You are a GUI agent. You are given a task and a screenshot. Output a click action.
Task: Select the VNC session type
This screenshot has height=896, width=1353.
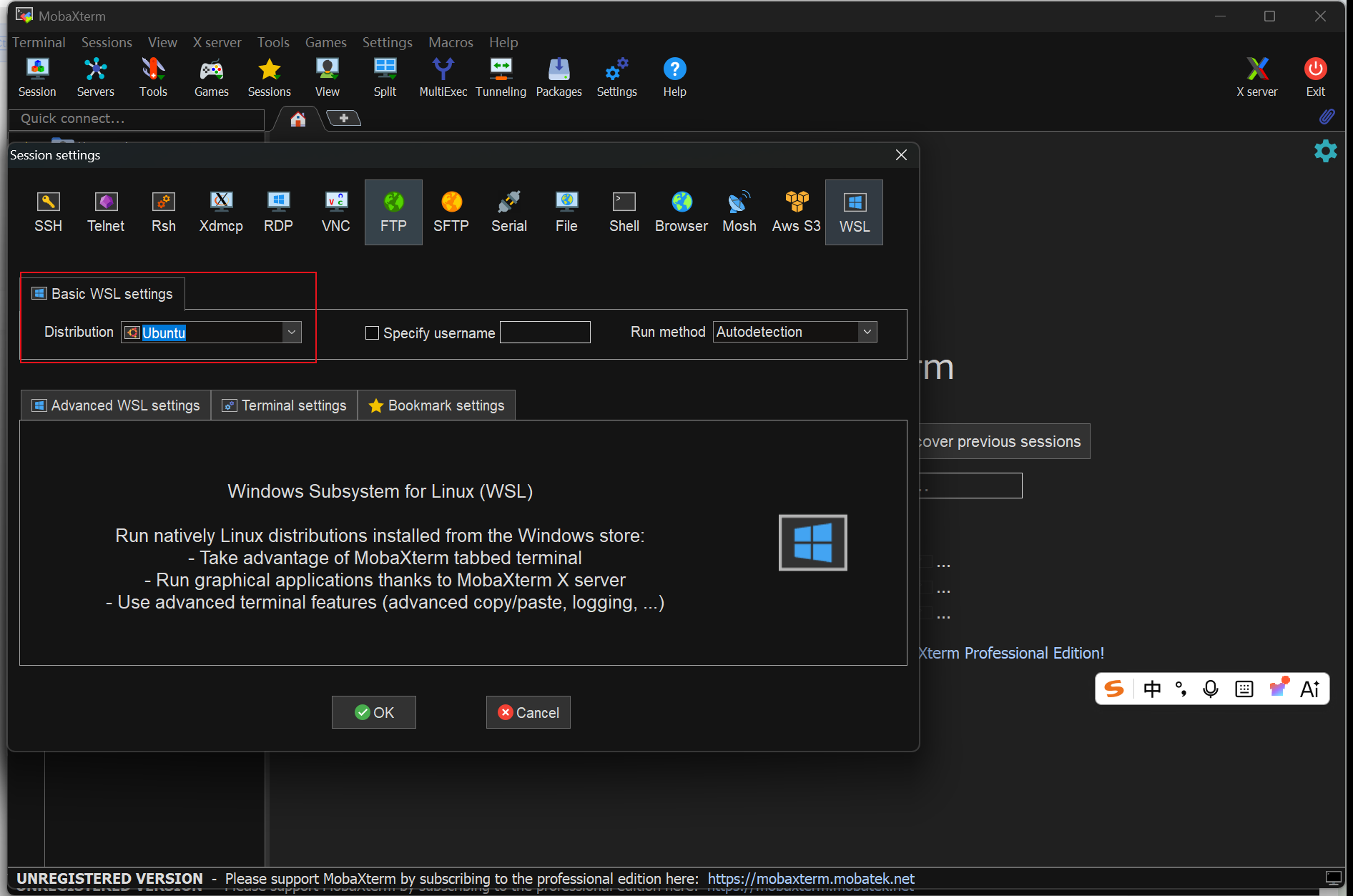pyautogui.click(x=336, y=212)
